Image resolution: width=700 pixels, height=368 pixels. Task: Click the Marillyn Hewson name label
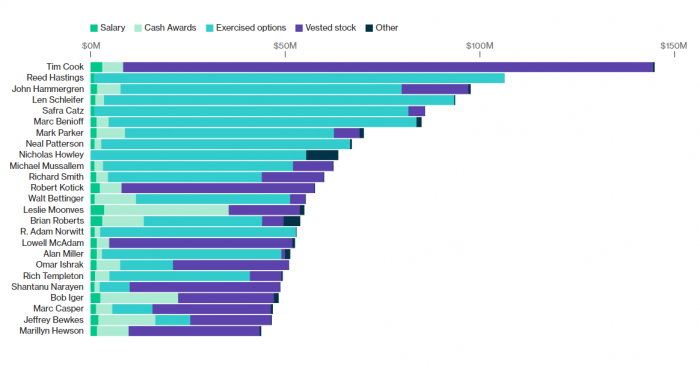click(51, 331)
